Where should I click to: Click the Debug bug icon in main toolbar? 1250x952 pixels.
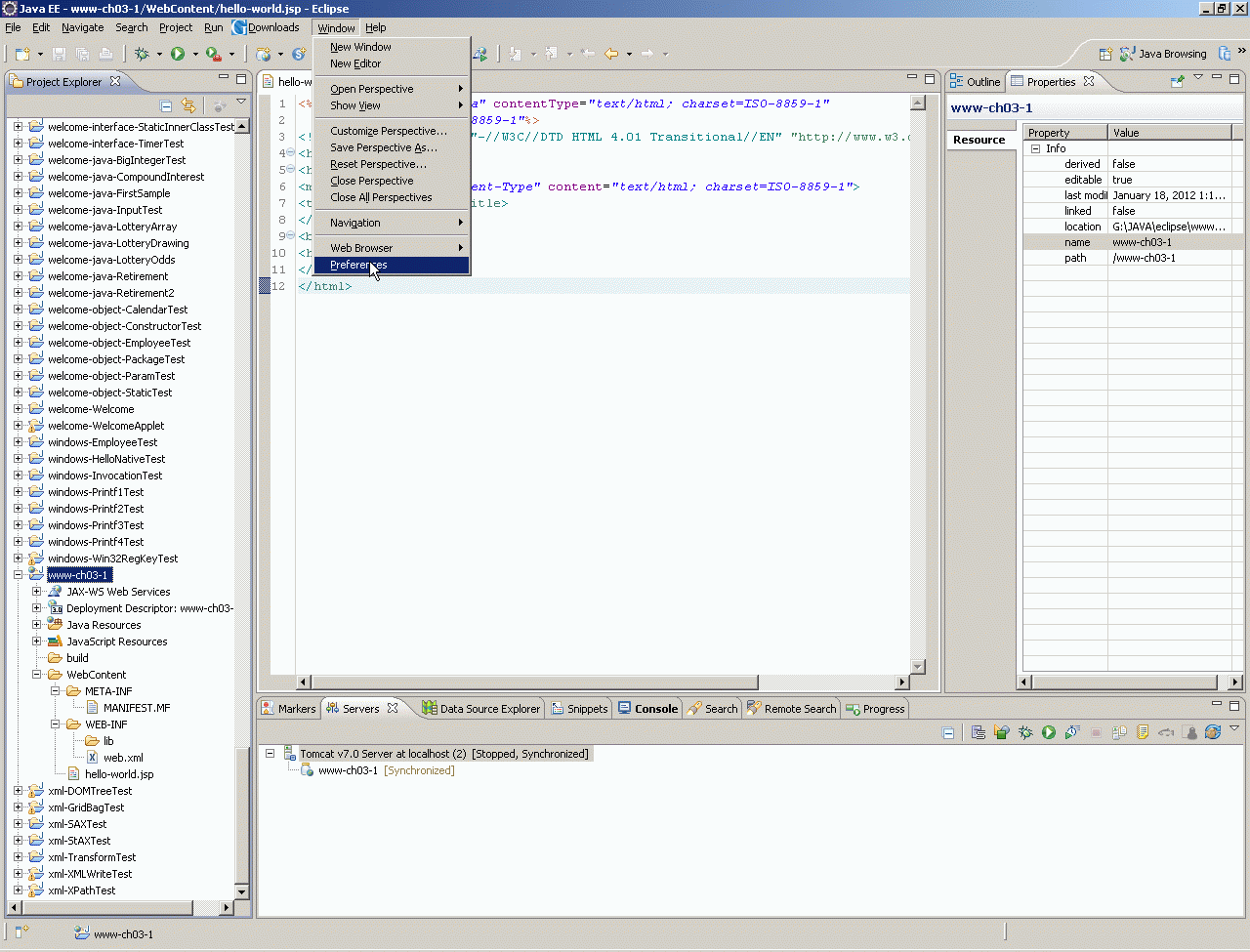click(143, 55)
